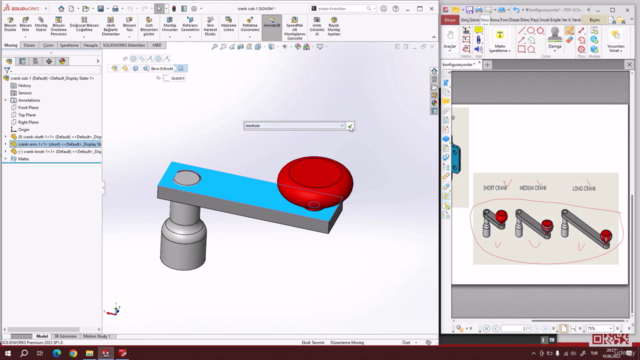This screenshot has height=360, width=640.
Task: Open the DisplayManager tab icon
Action: 62,61
